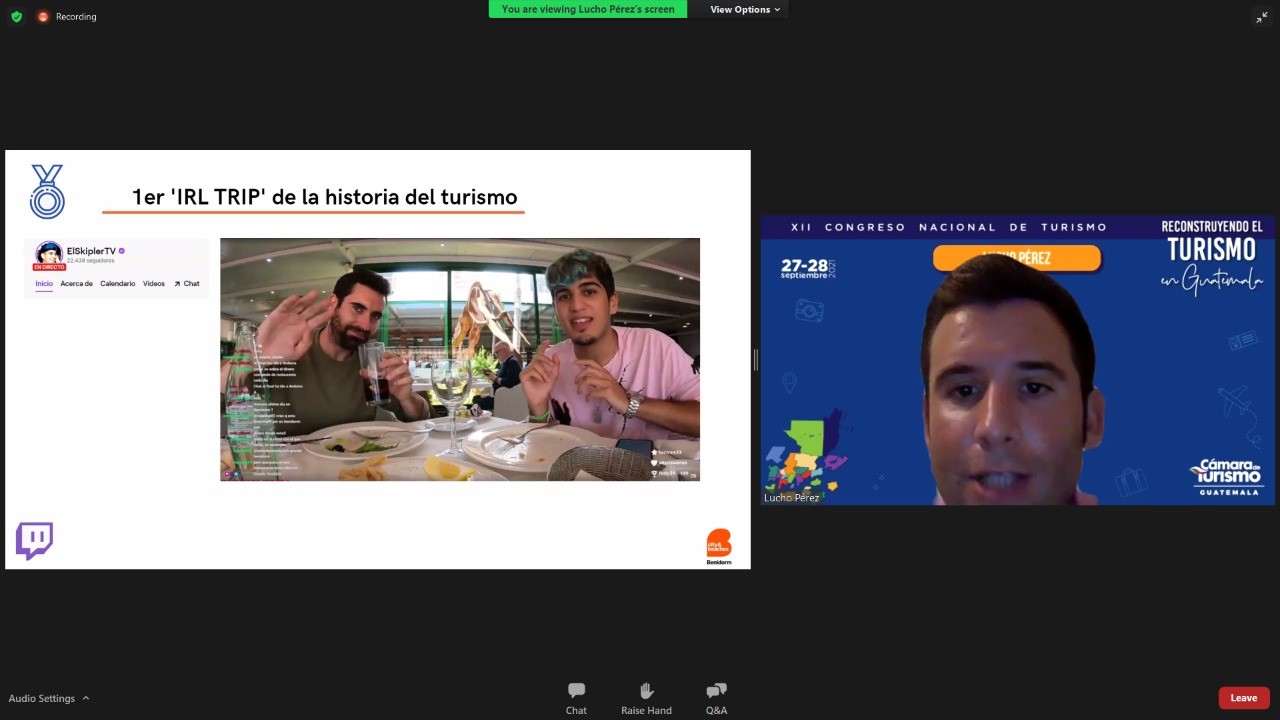The width and height of the screenshot is (1280, 720).
Task: Click the screen sharing notification banner
Action: (x=588, y=9)
